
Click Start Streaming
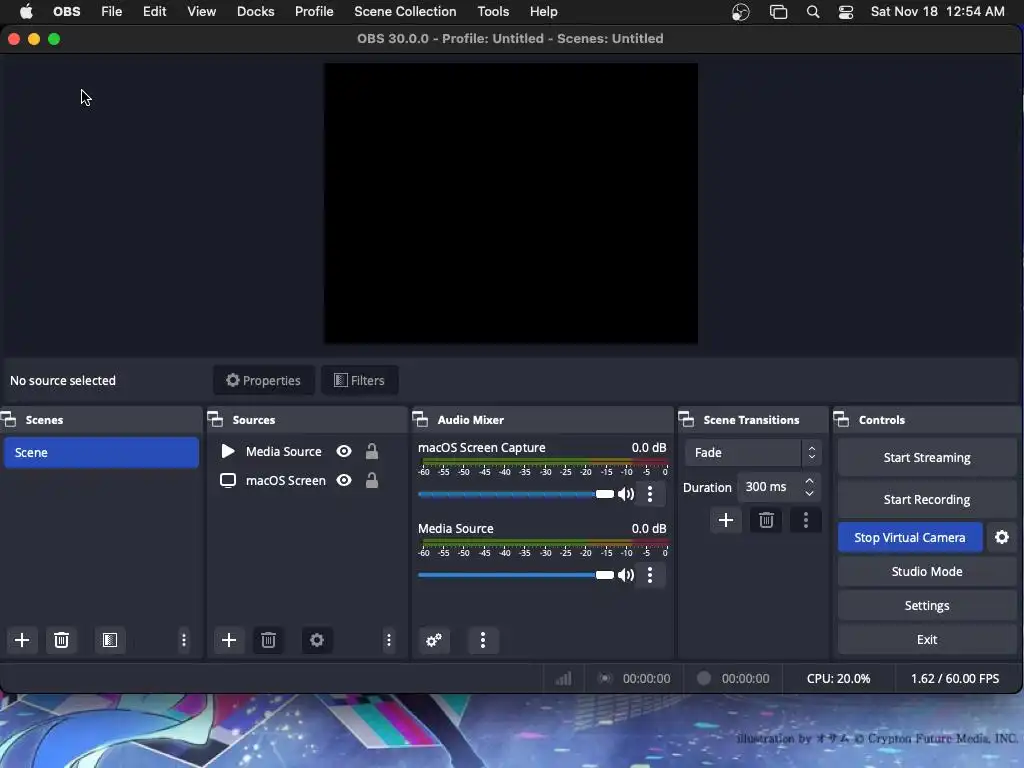pyautogui.click(x=927, y=458)
